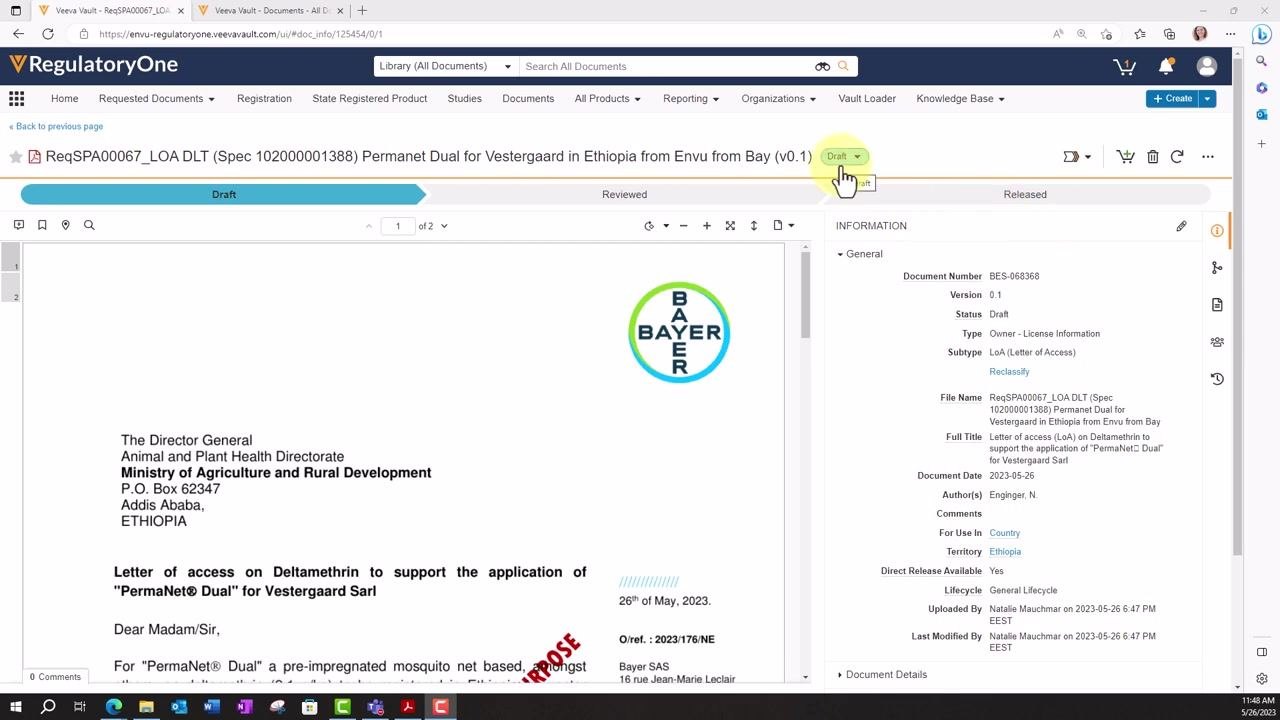Image resolution: width=1280 pixels, height=720 pixels.
Task: Open page number dropdown chevron
Action: [444, 226]
